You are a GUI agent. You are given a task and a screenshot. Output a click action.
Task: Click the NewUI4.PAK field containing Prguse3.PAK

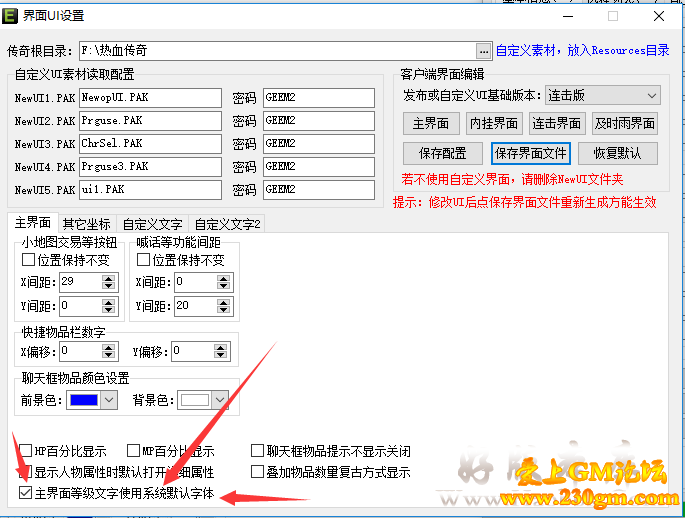point(150,167)
